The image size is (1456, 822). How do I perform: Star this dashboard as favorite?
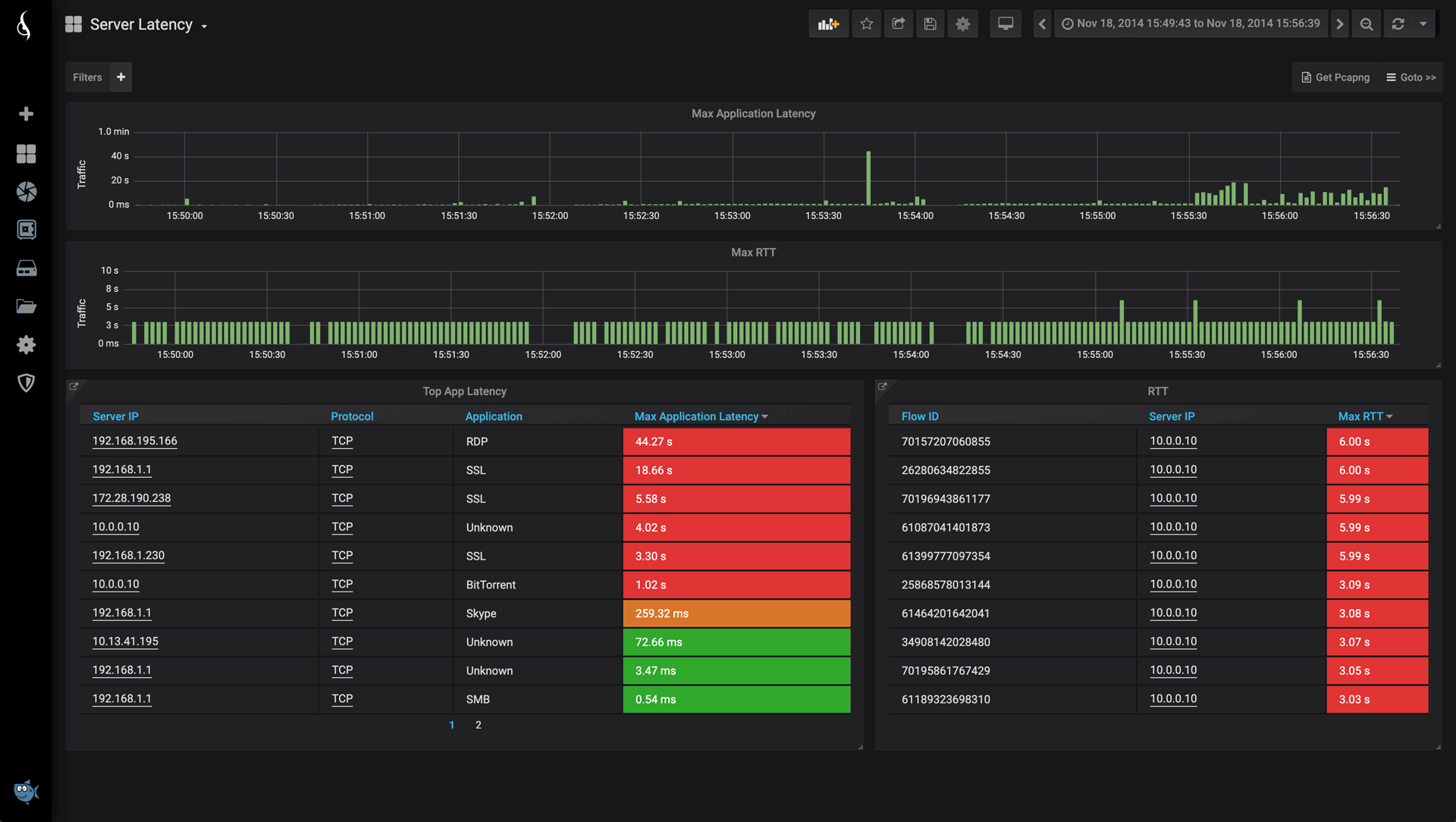click(867, 24)
